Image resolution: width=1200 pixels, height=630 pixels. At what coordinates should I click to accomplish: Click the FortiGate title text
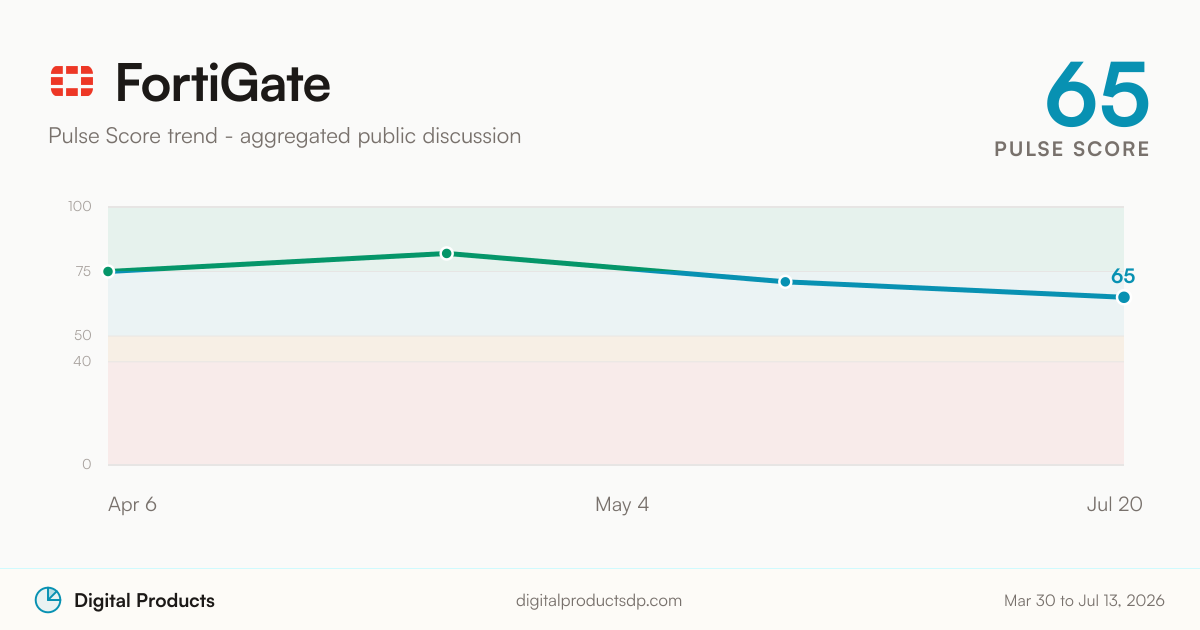(223, 82)
